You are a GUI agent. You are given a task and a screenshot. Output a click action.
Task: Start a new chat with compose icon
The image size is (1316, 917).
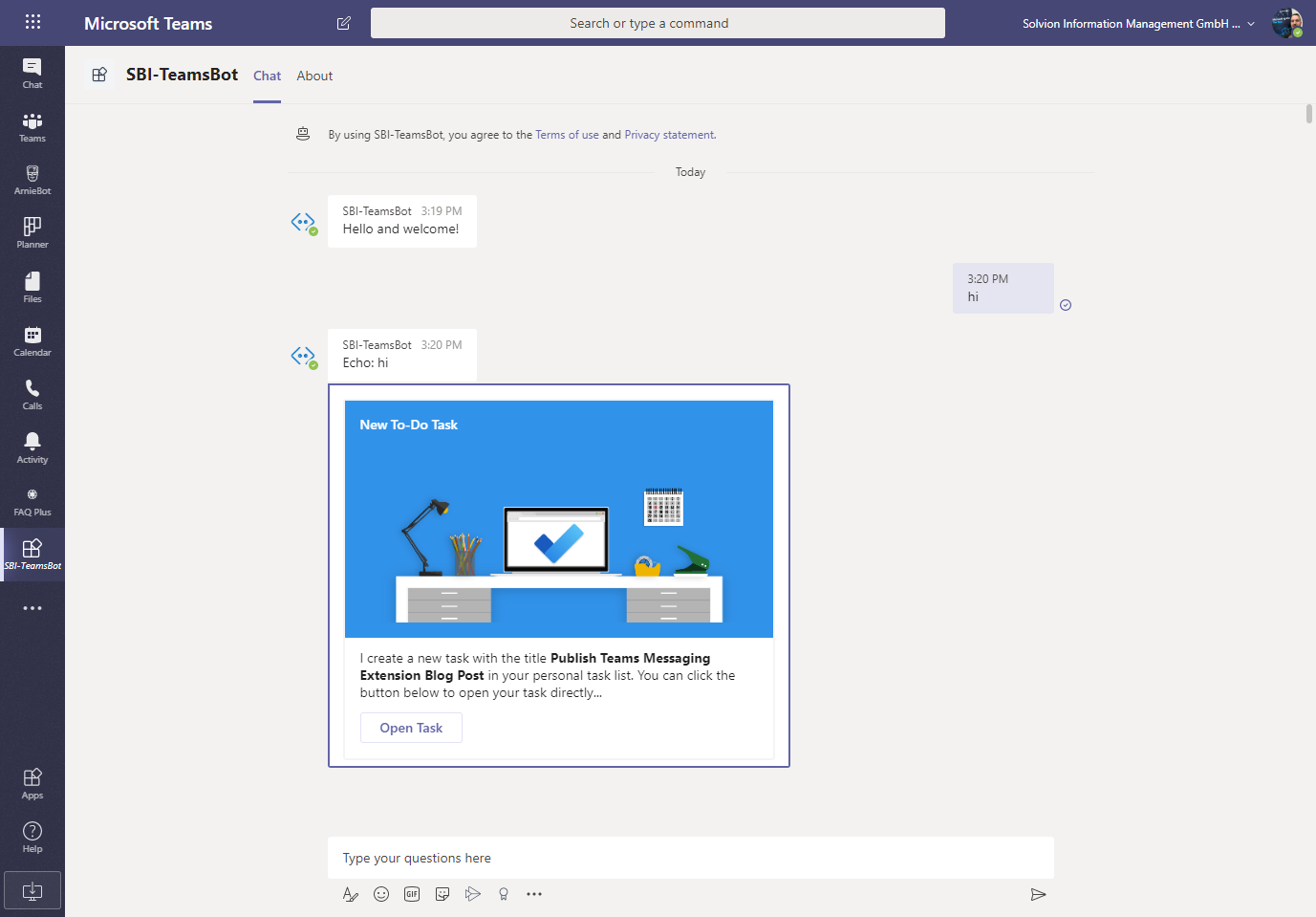click(344, 23)
